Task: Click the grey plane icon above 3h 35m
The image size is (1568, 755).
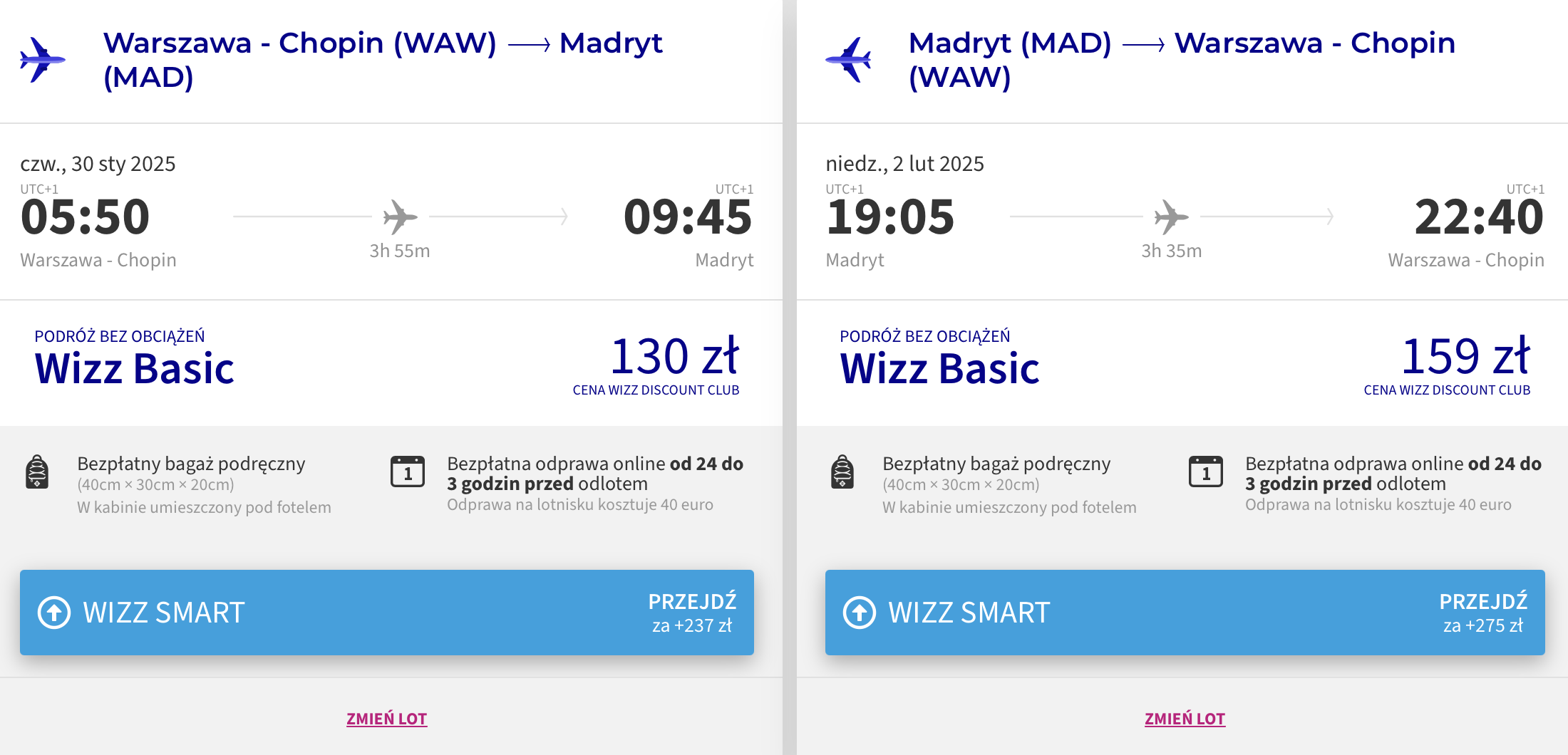Action: click(1171, 217)
